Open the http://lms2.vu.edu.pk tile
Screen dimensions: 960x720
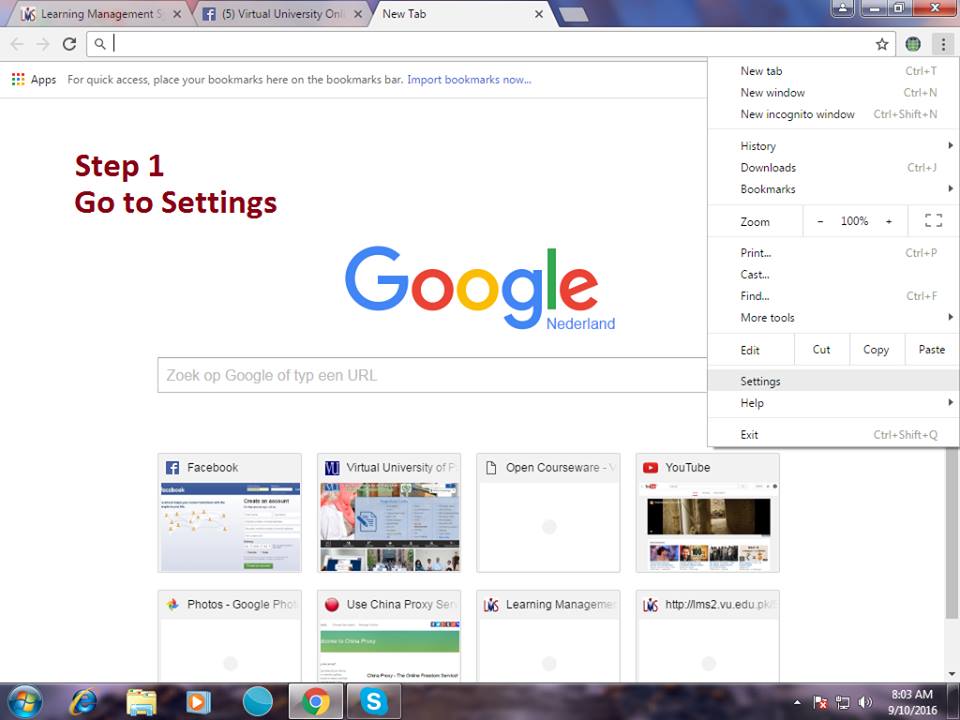(708, 636)
